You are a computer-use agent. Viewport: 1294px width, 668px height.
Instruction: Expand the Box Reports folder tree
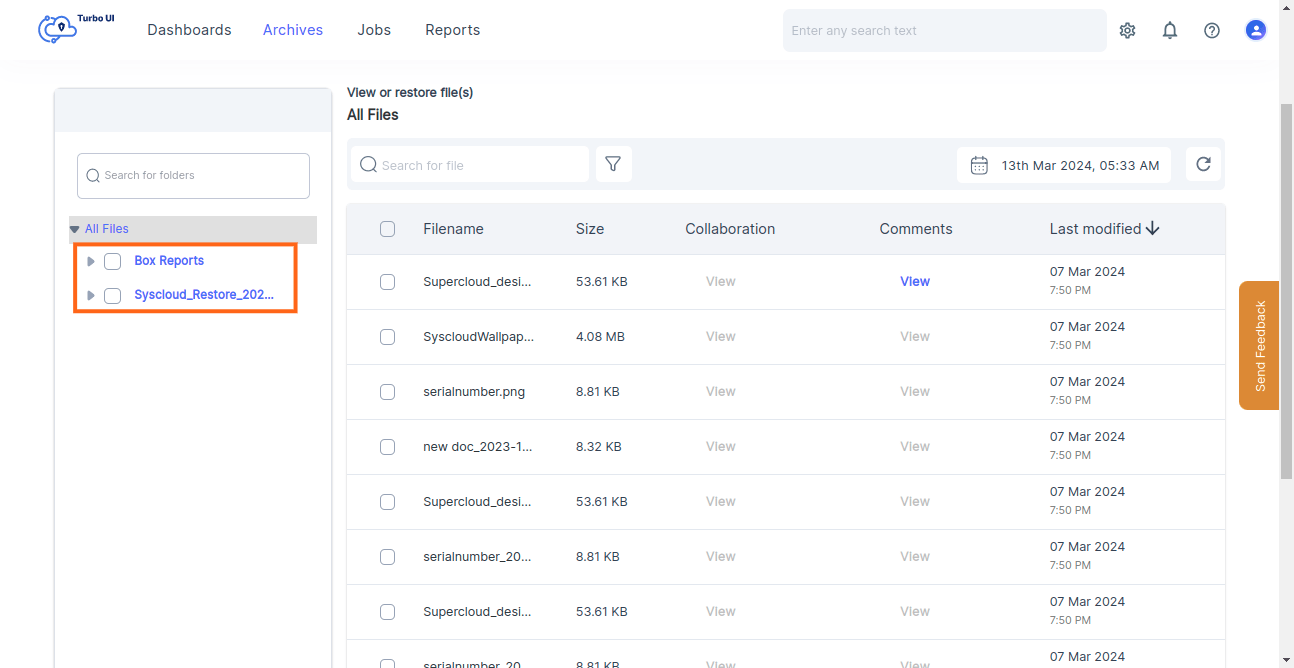(90, 261)
